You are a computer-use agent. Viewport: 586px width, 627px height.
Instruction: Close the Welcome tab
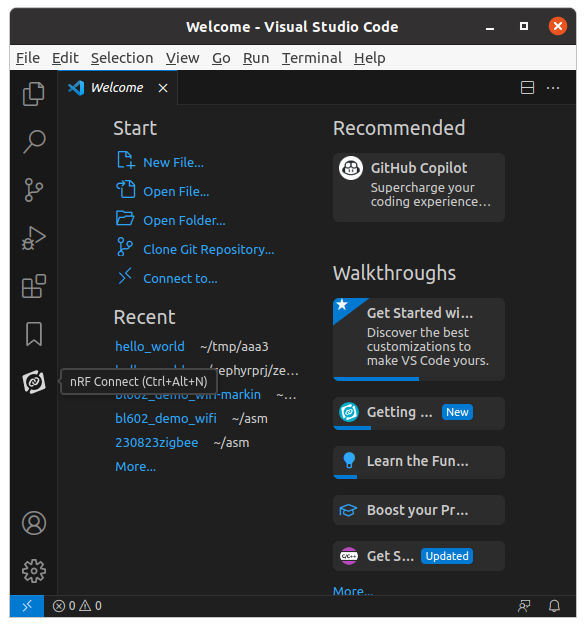tap(163, 88)
